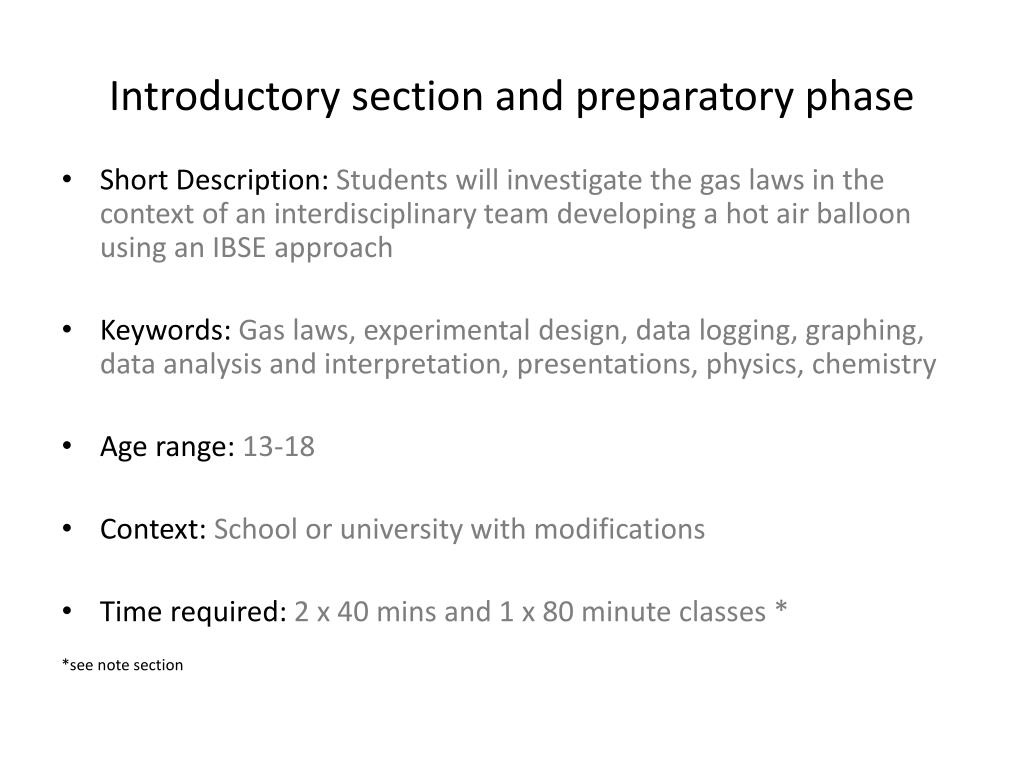Select the 'Age range:' label
1024x768 pixels.
click(x=167, y=447)
